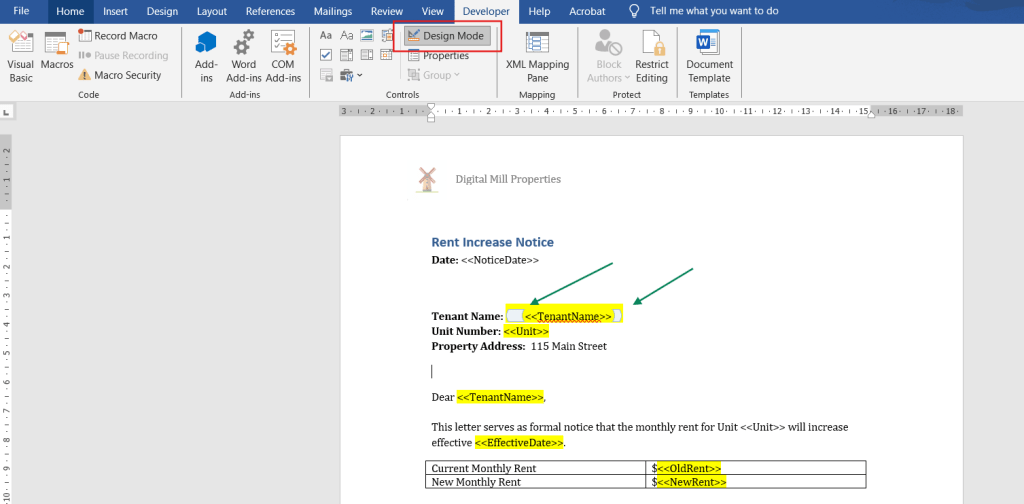
Task: Open Restrict Editing pane
Action: click(652, 57)
